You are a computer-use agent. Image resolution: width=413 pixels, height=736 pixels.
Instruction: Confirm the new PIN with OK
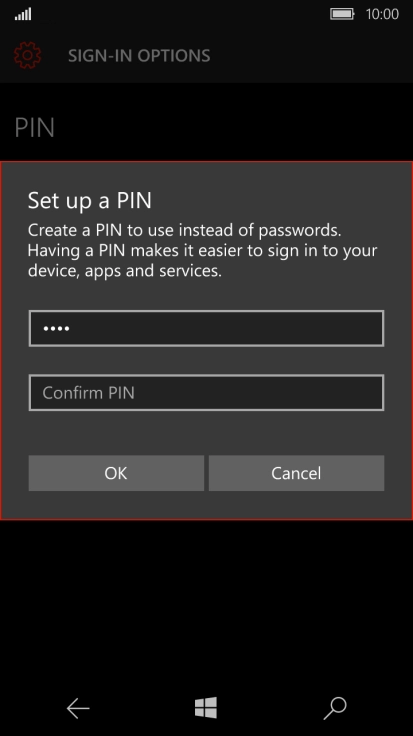[x=116, y=473]
